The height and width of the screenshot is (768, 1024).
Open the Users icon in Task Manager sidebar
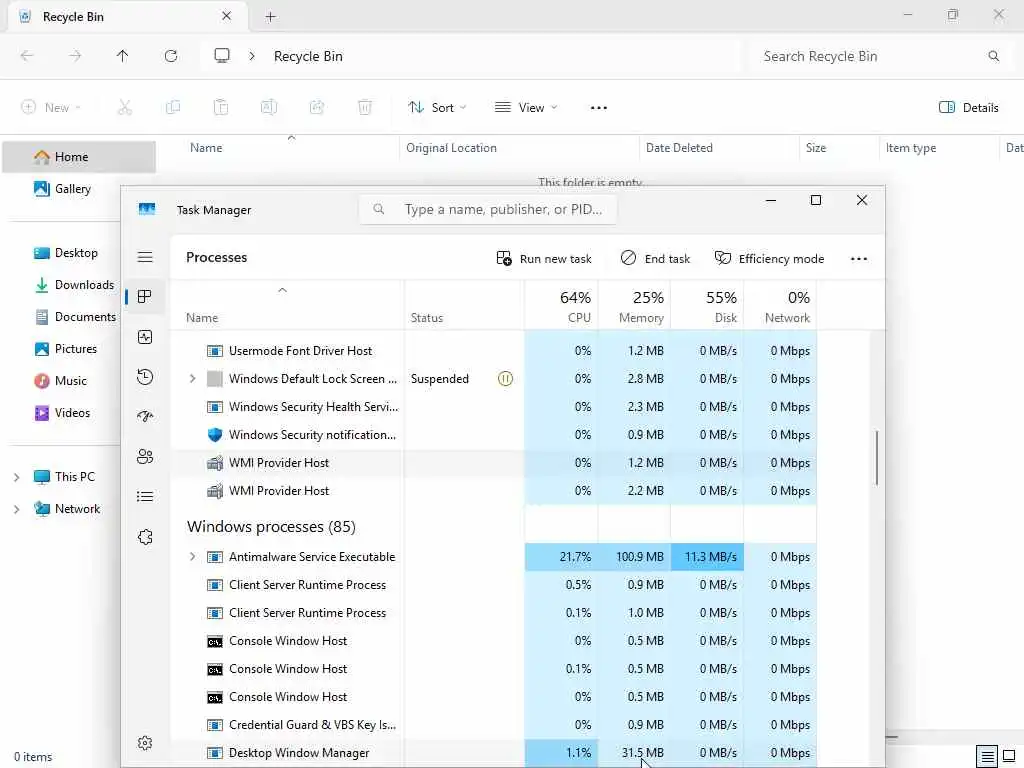[145, 456]
